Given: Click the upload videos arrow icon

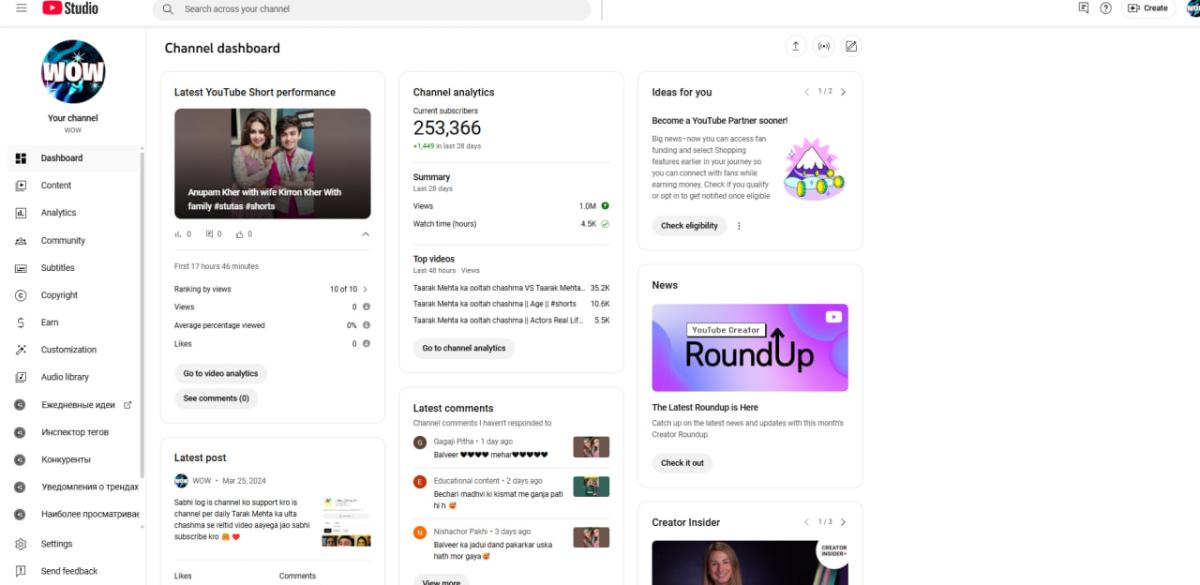Looking at the screenshot, I should [796, 46].
